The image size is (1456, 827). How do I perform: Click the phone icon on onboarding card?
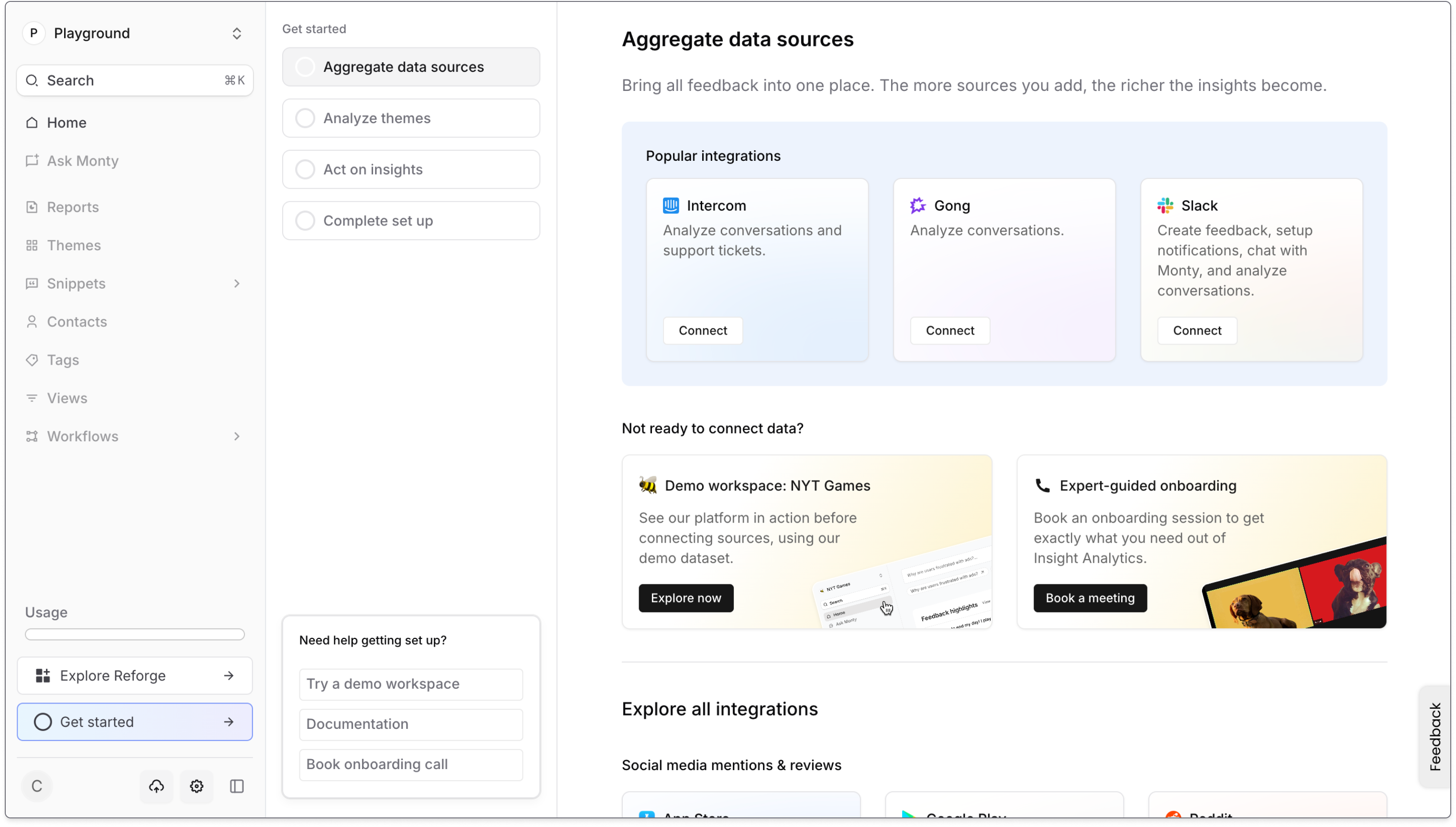(x=1043, y=486)
